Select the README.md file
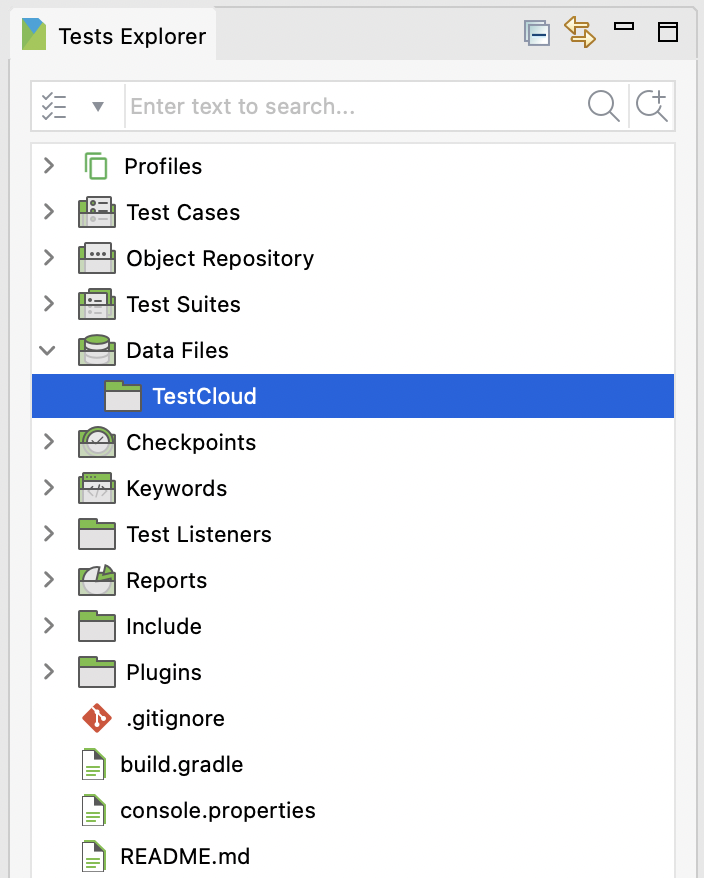Viewport: 704px width, 878px height. click(x=184, y=856)
